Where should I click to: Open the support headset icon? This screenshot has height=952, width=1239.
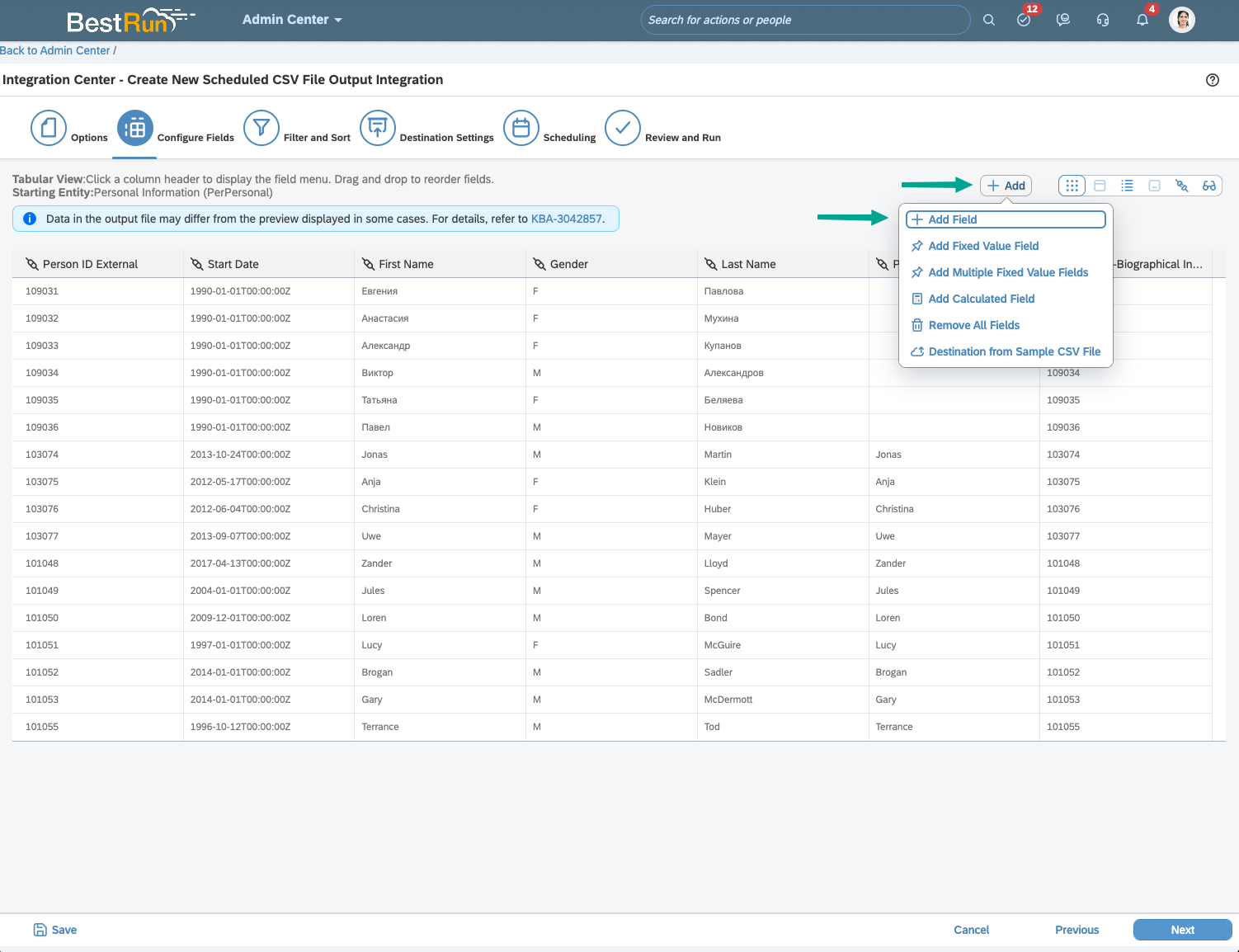1103,20
